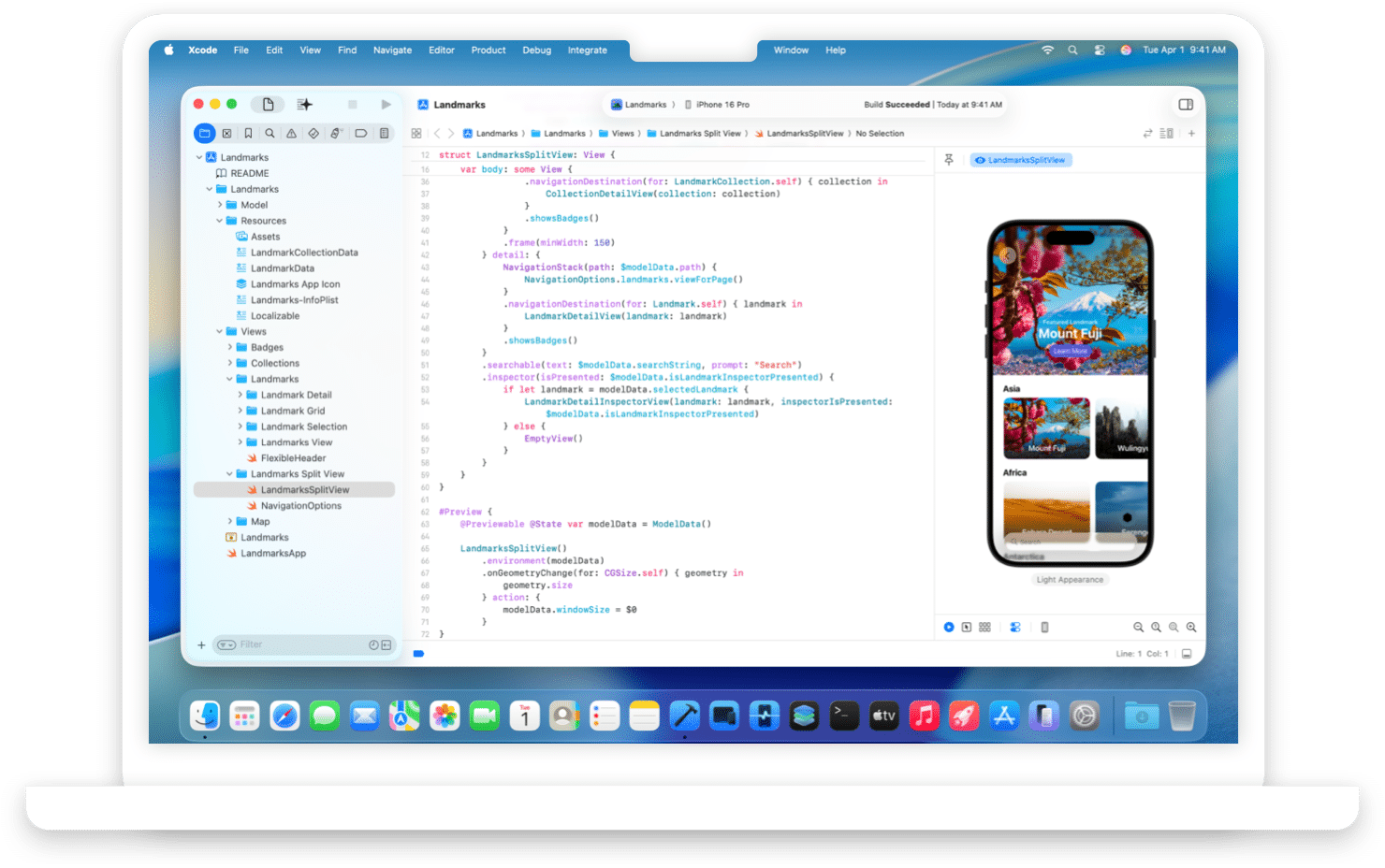Toggle source control status filter icon

[x=386, y=645]
